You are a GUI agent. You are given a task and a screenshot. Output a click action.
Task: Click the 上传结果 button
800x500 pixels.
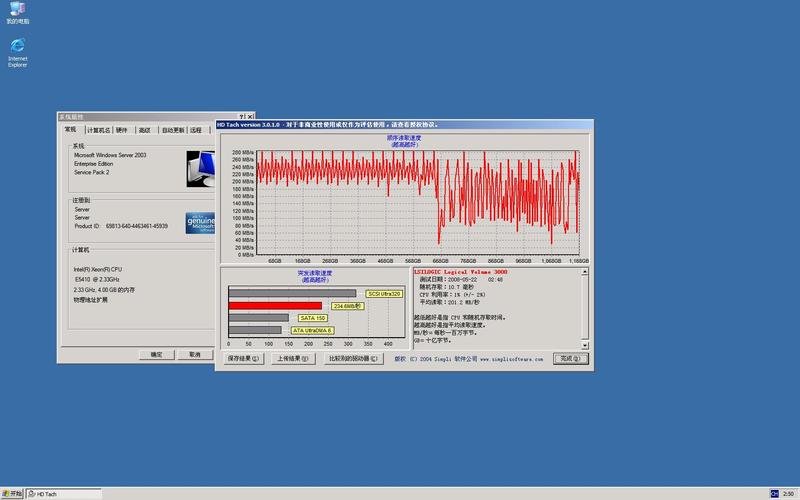point(293,358)
